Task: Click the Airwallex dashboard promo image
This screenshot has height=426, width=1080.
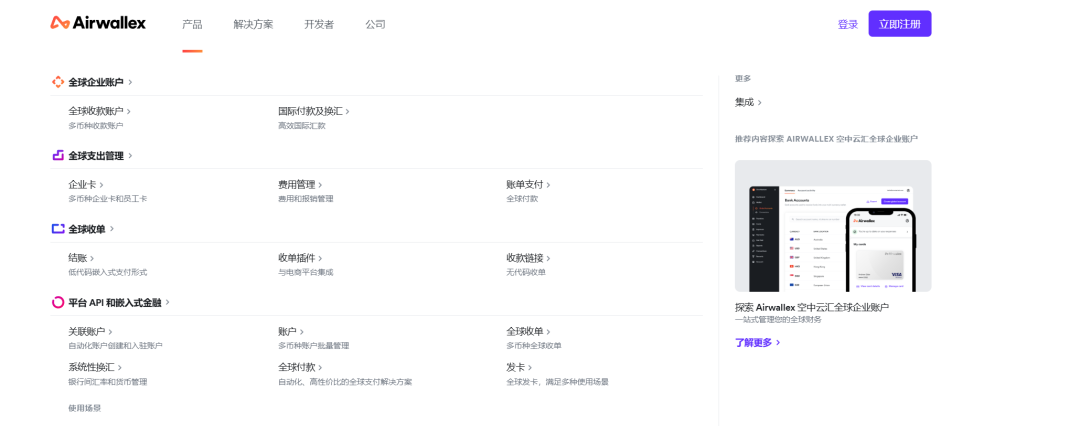Action: coord(833,226)
